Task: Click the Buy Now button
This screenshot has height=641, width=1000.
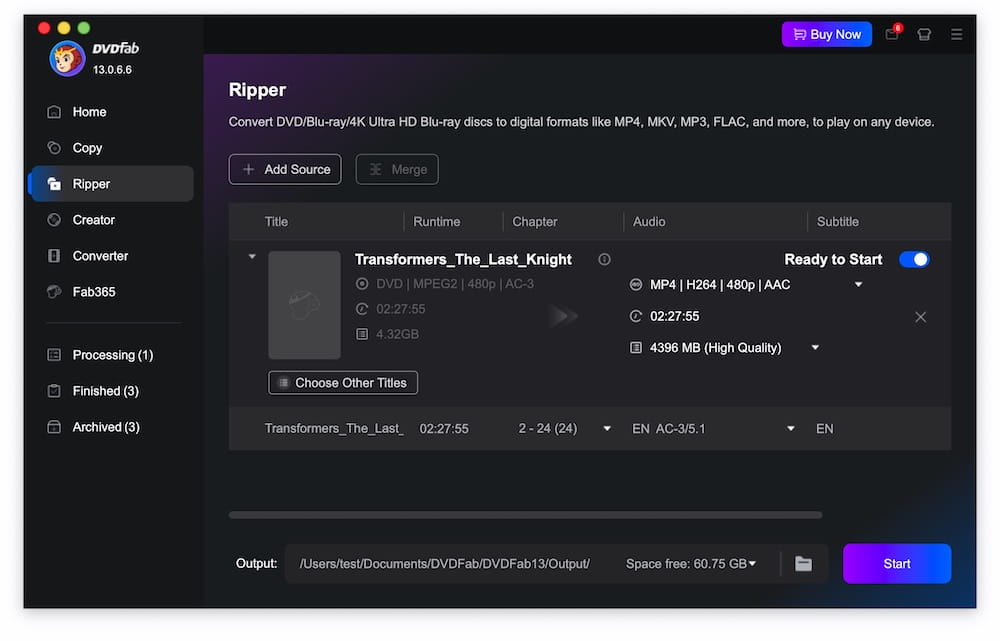Action: [827, 34]
